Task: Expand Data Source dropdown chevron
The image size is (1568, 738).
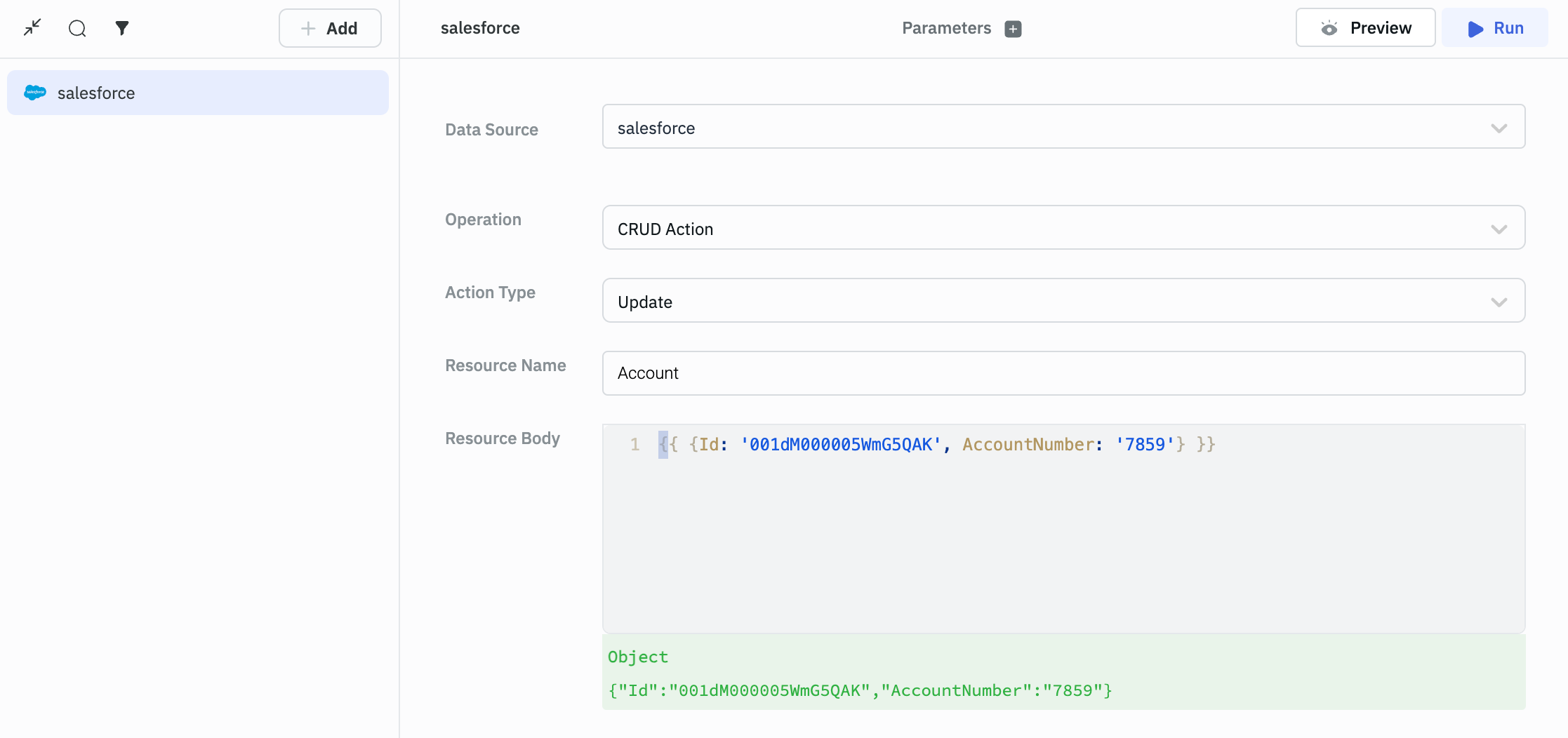Action: pos(1499,128)
